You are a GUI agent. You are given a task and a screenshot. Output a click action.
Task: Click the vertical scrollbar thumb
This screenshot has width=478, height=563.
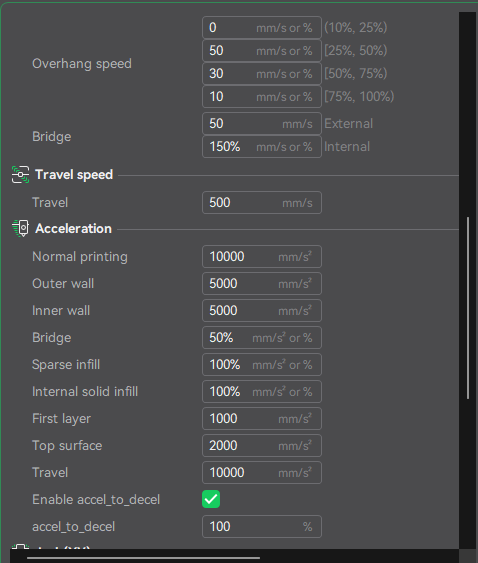[468, 308]
